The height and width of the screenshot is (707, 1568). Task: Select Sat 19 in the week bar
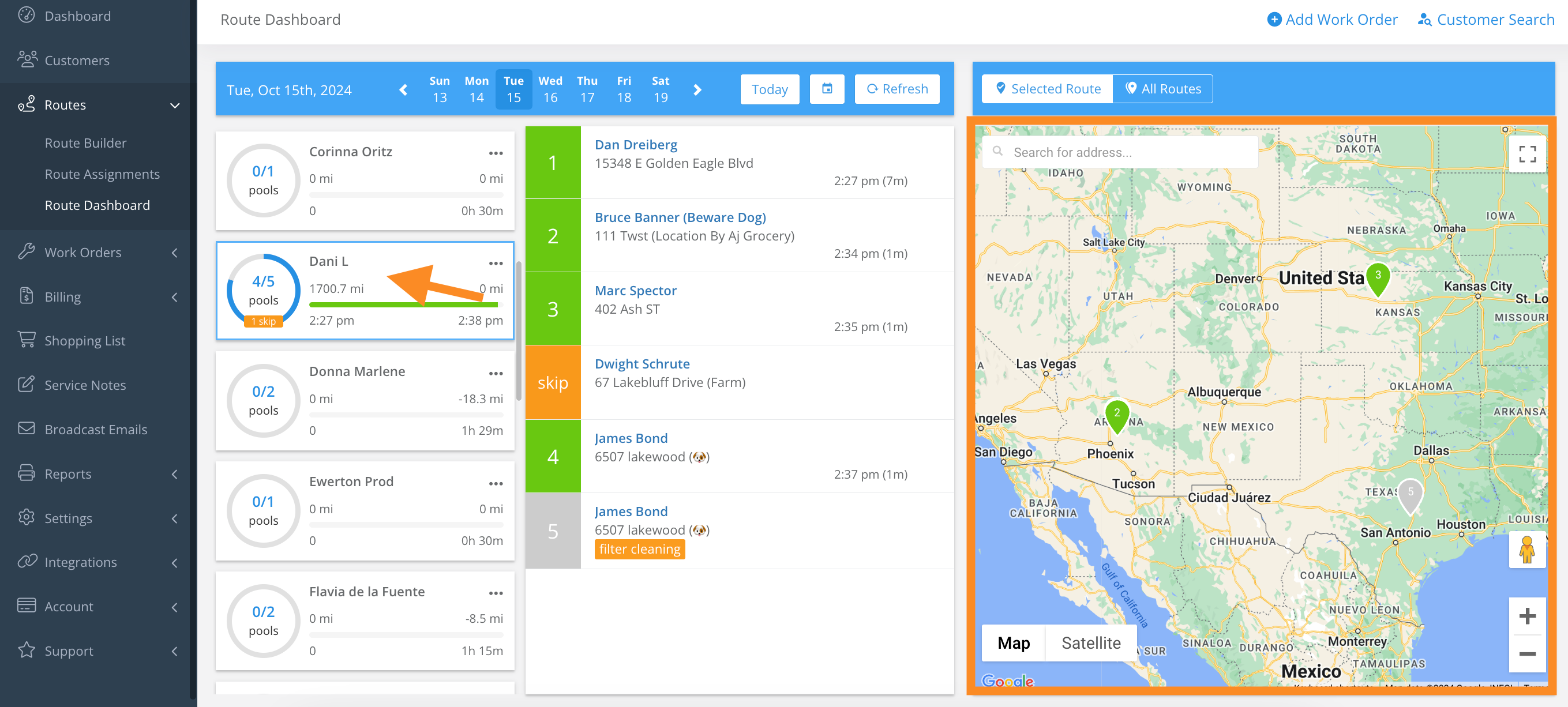pos(661,89)
